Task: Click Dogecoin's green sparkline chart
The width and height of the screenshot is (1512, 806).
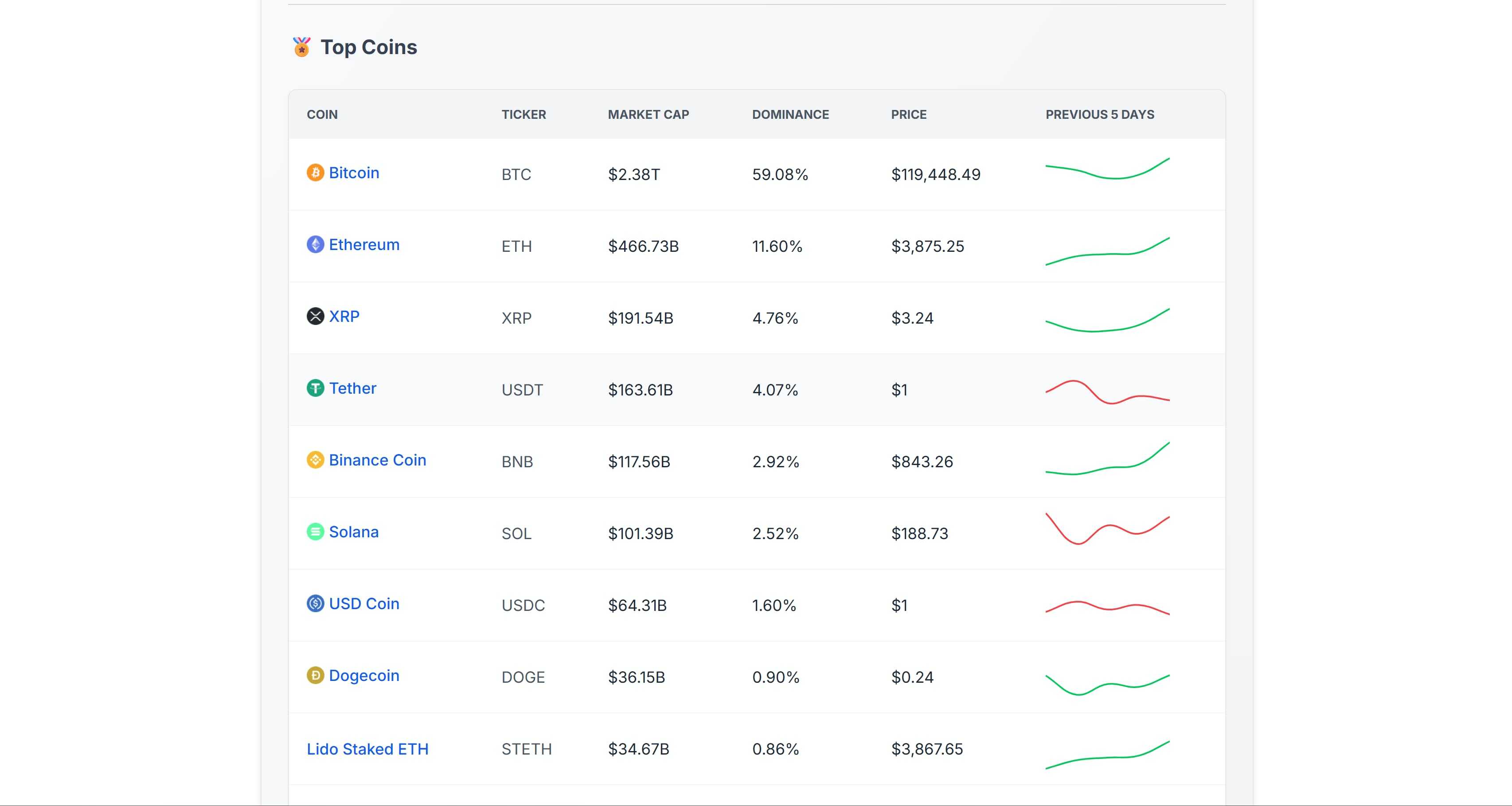Action: (1107, 684)
